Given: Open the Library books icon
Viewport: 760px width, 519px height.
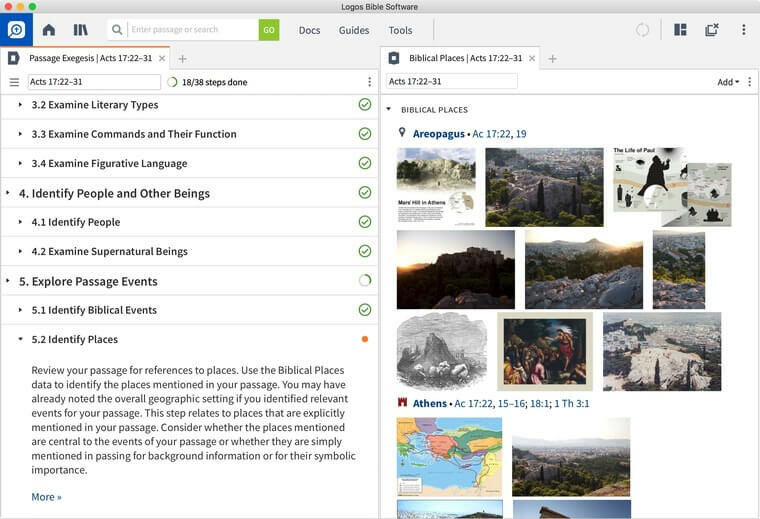Looking at the screenshot, I should [x=80, y=30].
